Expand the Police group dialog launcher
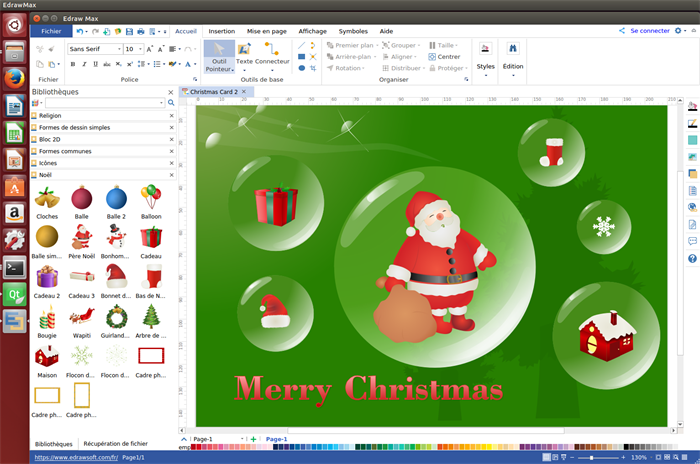This screenshot has width=700, height=464. (195, 79)
